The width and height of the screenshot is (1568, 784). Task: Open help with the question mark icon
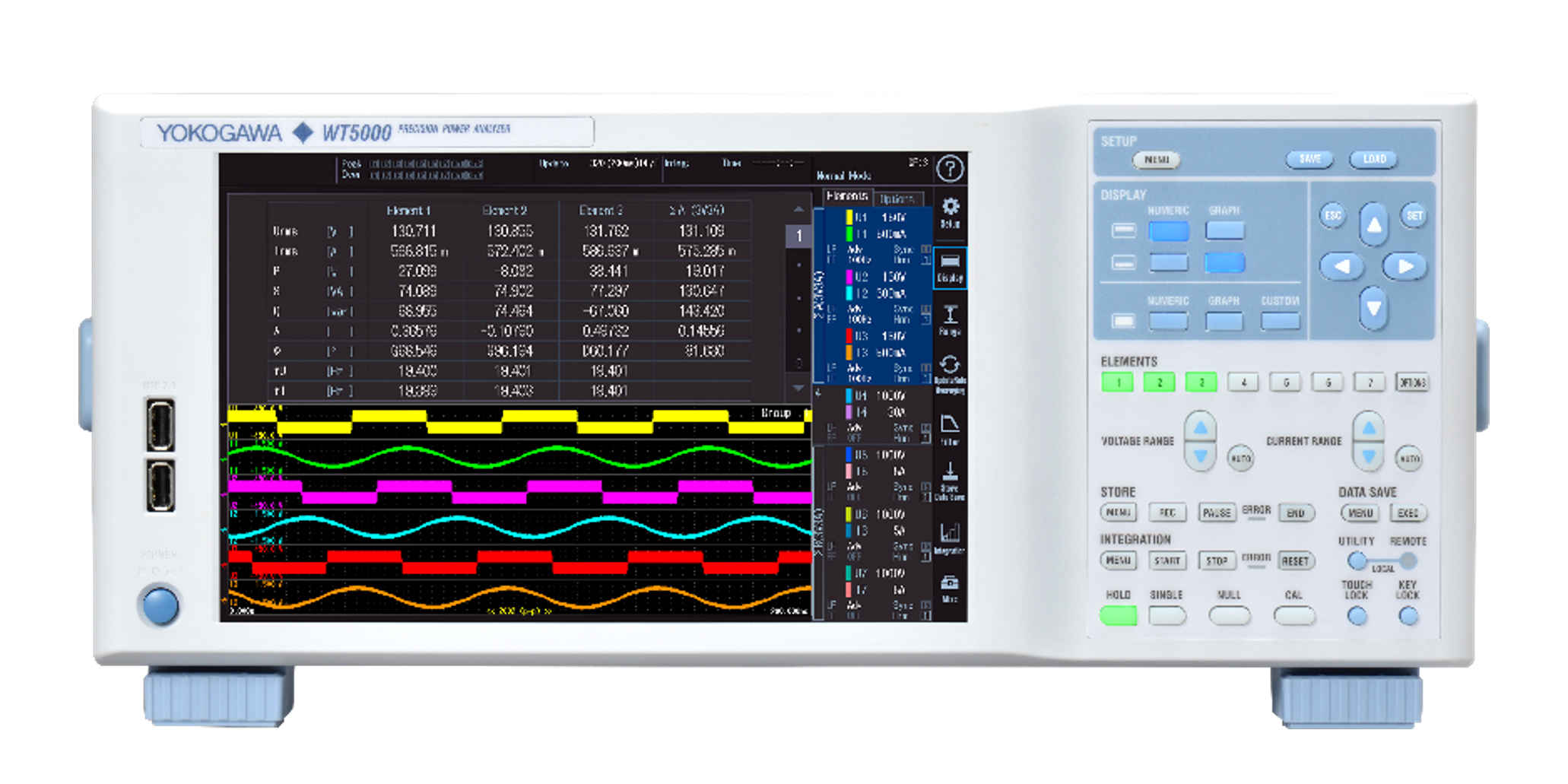(x=950, y=168)
